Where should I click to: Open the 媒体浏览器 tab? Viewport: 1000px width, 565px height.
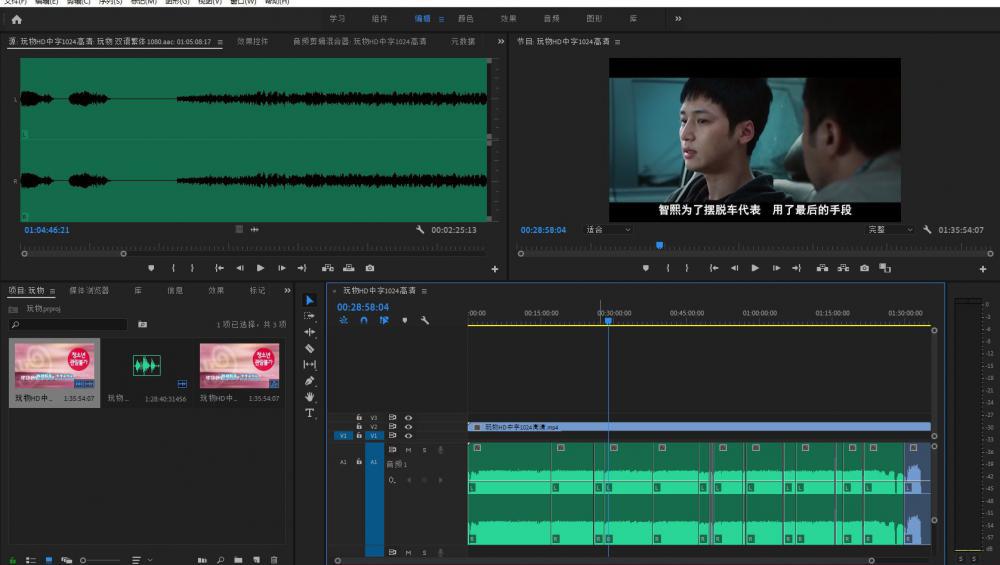89,291
